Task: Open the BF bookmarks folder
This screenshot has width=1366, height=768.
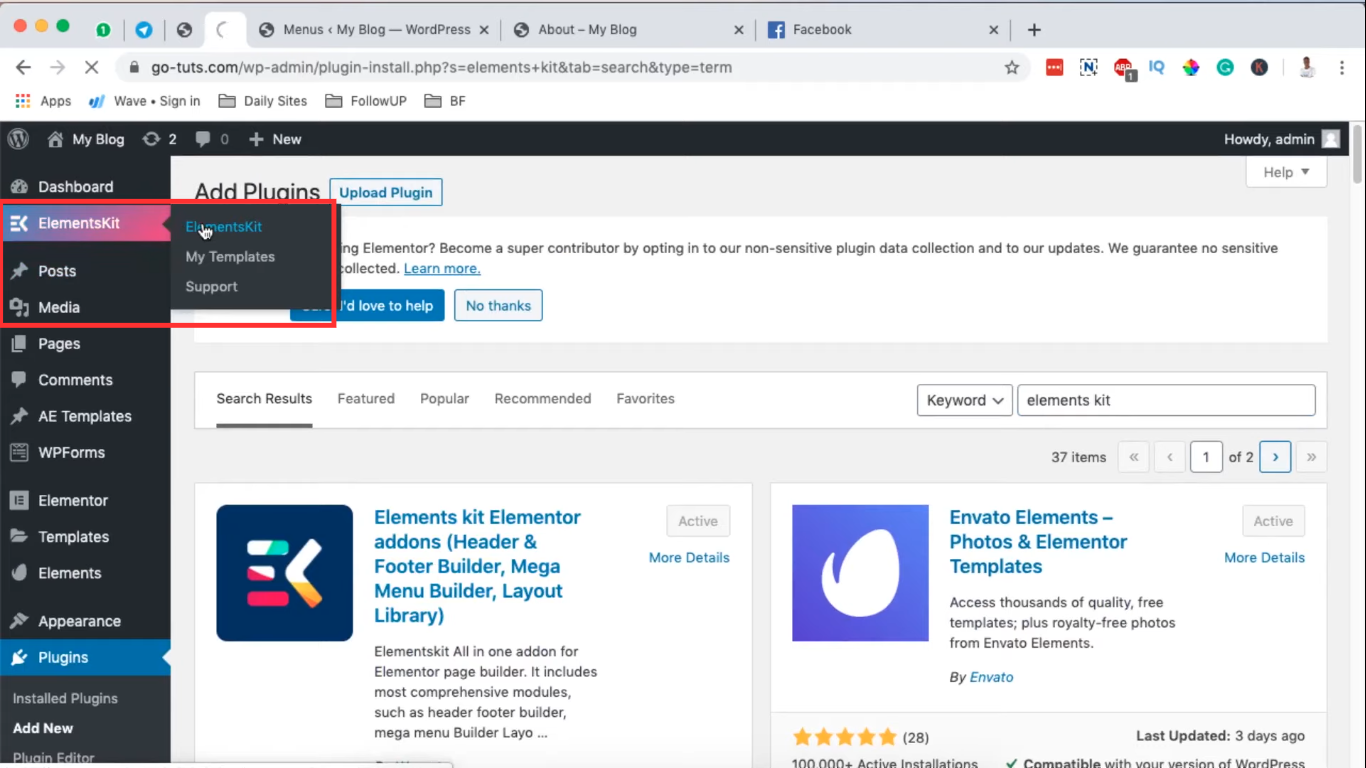Action: tap(445, 101)
